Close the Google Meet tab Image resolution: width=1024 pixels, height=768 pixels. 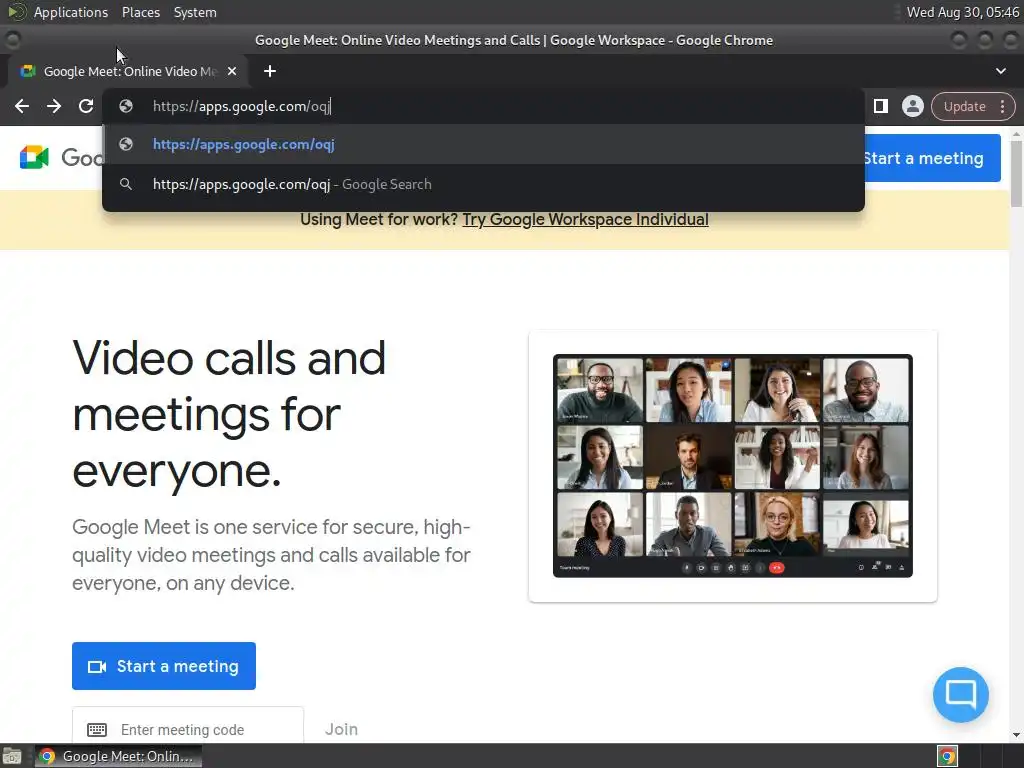pyautogui.click(x=232, y=71)
